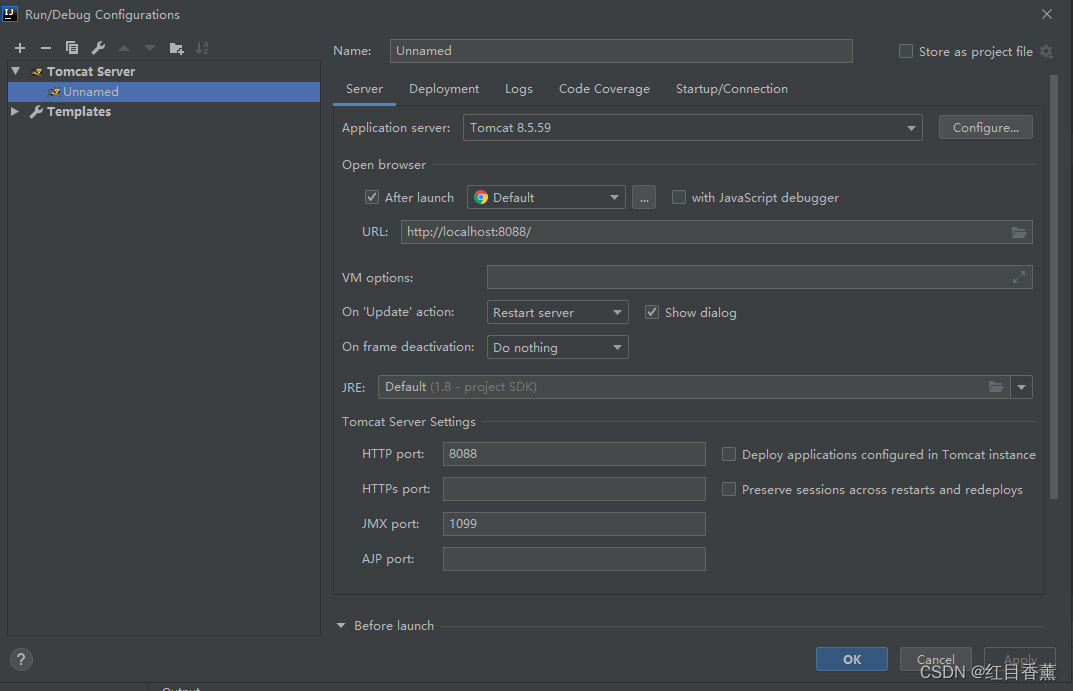Open the Code Coverage tab
1073x691 pixels.
[x=604, y=89]
